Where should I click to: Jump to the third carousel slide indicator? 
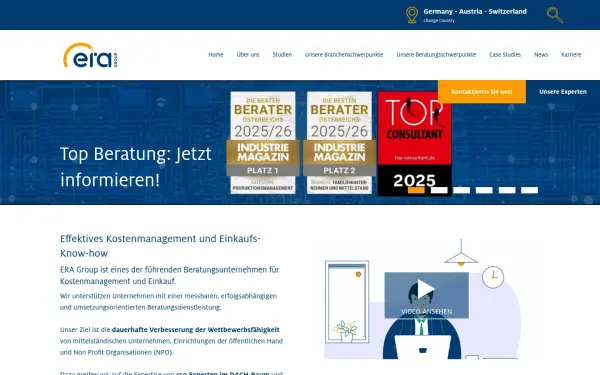coord(462,190)
